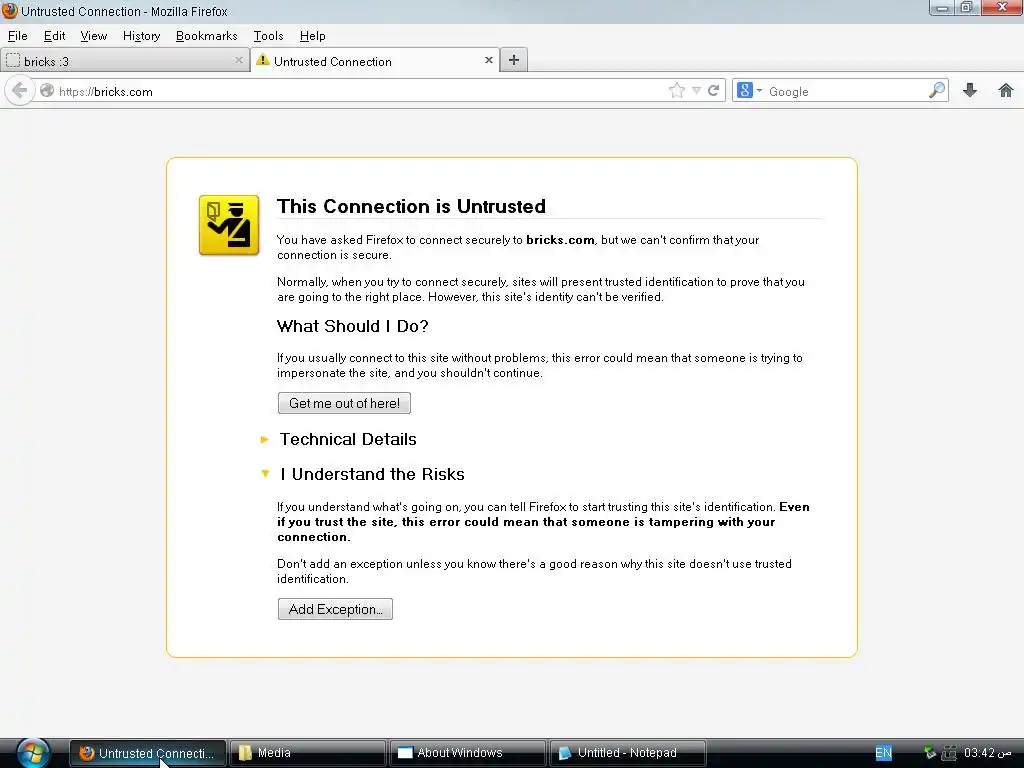This screenshot has width=1024, height=768.
Task: Restore down the Firefox window
Action: click(x=967, y=8)
